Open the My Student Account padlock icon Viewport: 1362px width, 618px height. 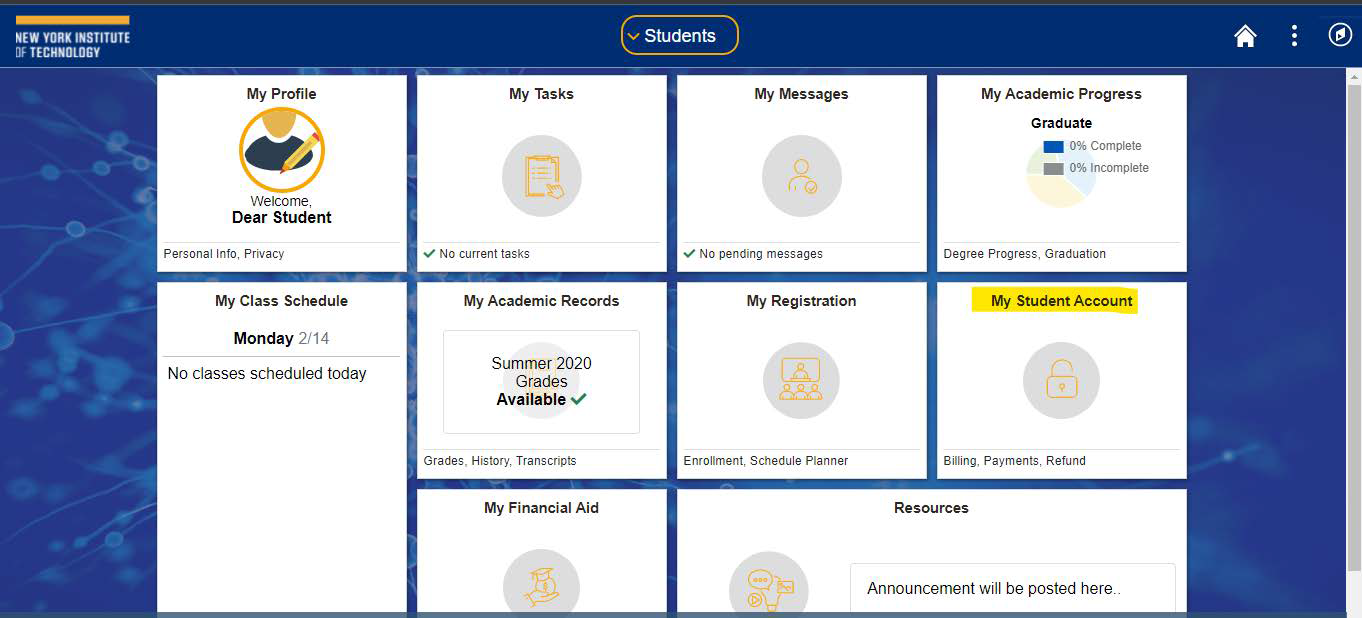coord(1061,381)
